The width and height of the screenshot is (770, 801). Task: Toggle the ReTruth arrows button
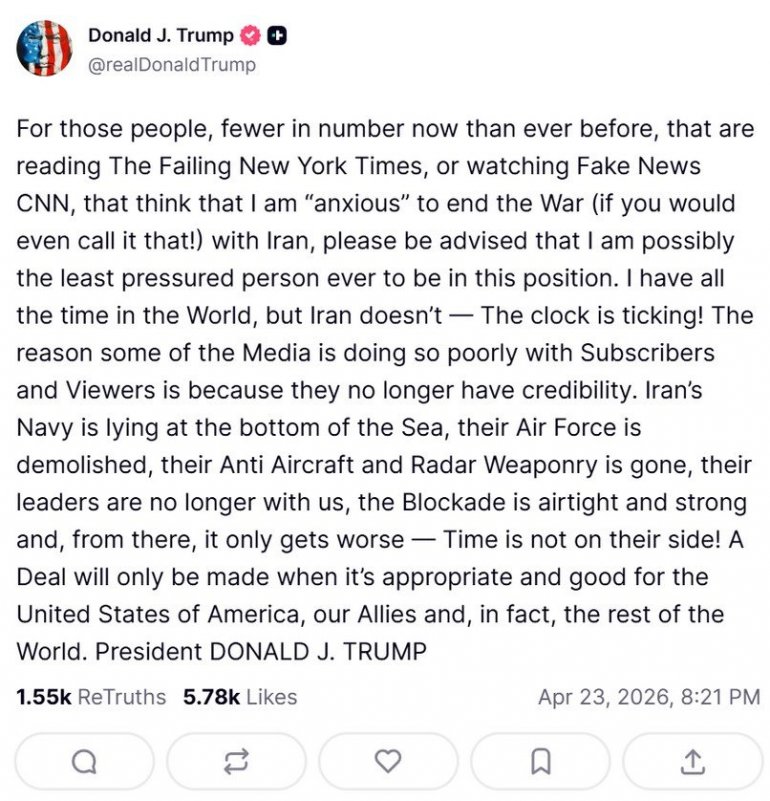click(237, 762)
